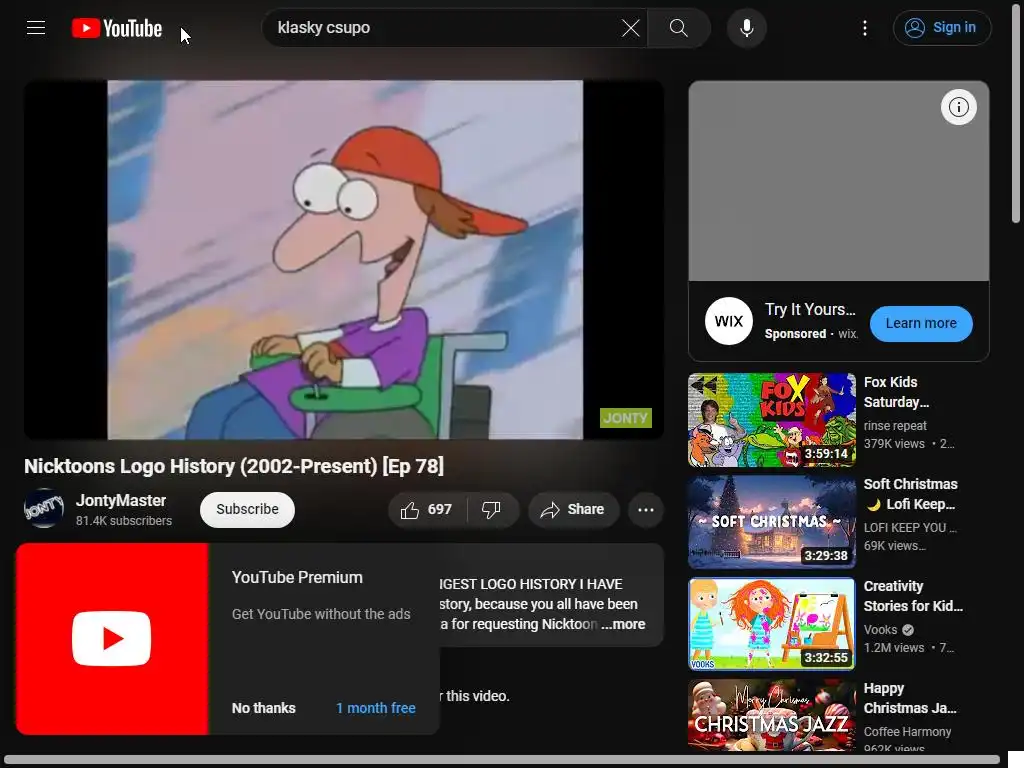This screenshot has height=768, width=1024.
Task: Open Happy Christmas Ja... video title
Action: 910,698
